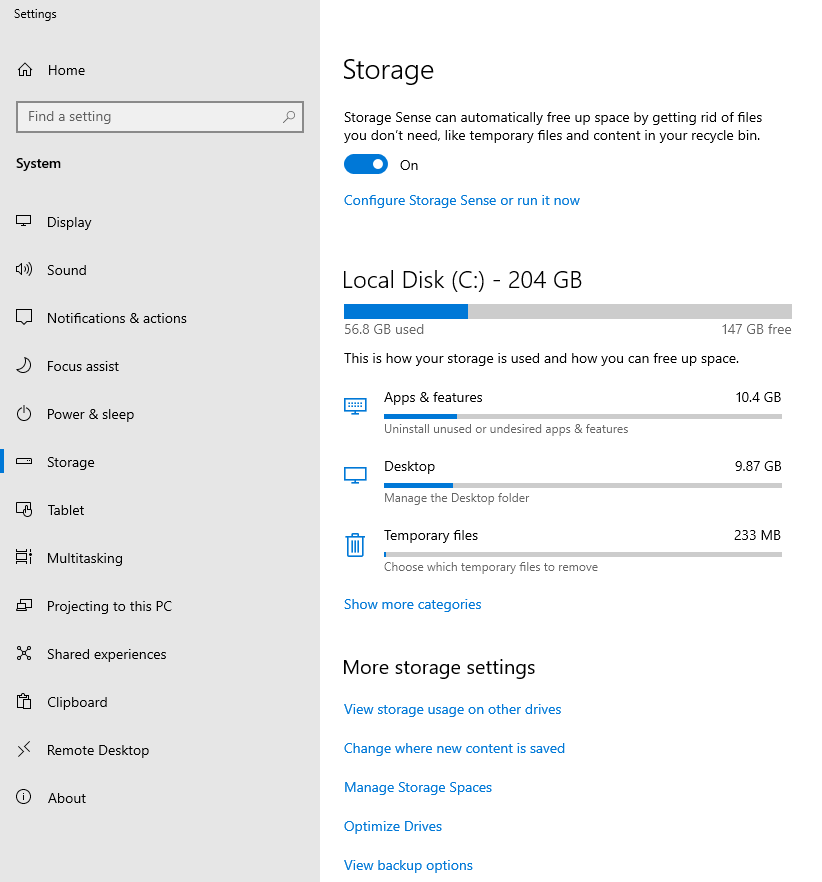Click the Tablet icon
The width and height of the screenshot is (822, 882).
[24, 510]
